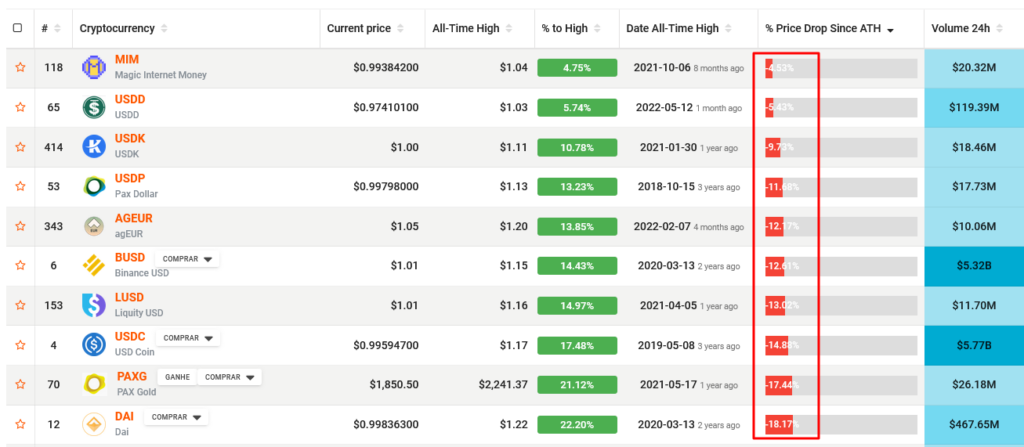The height and width of the screenshot is (447, 1024).
Task: Click the Binance USD logo icon
Action: 94,265
